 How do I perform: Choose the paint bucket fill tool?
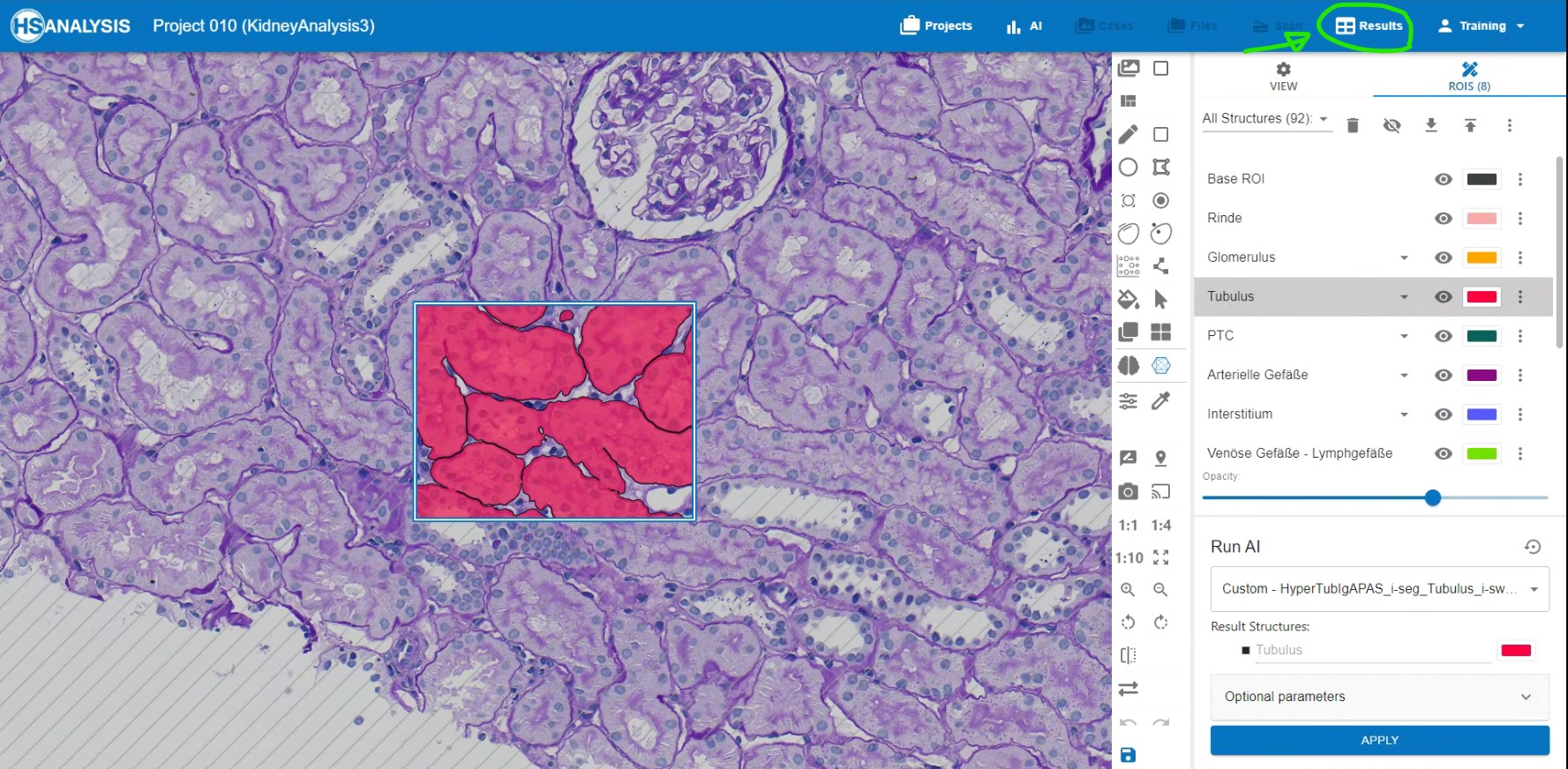click(1128, 300)
